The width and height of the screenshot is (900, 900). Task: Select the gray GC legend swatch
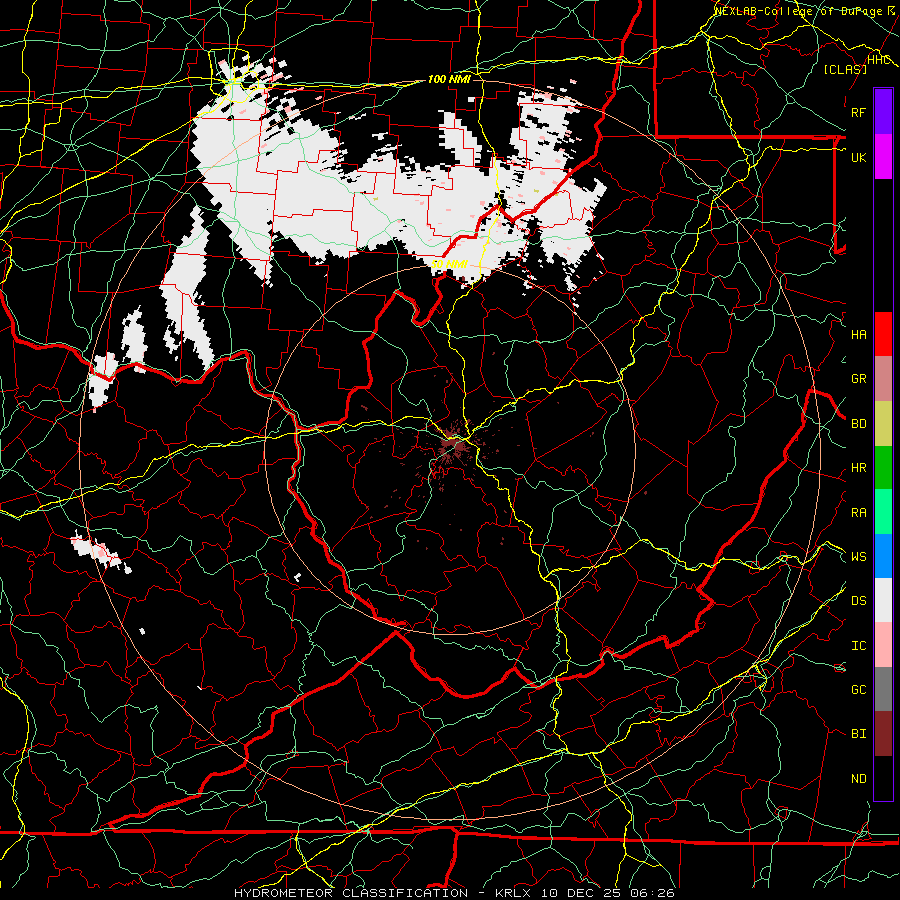click(x=883, y=689)
